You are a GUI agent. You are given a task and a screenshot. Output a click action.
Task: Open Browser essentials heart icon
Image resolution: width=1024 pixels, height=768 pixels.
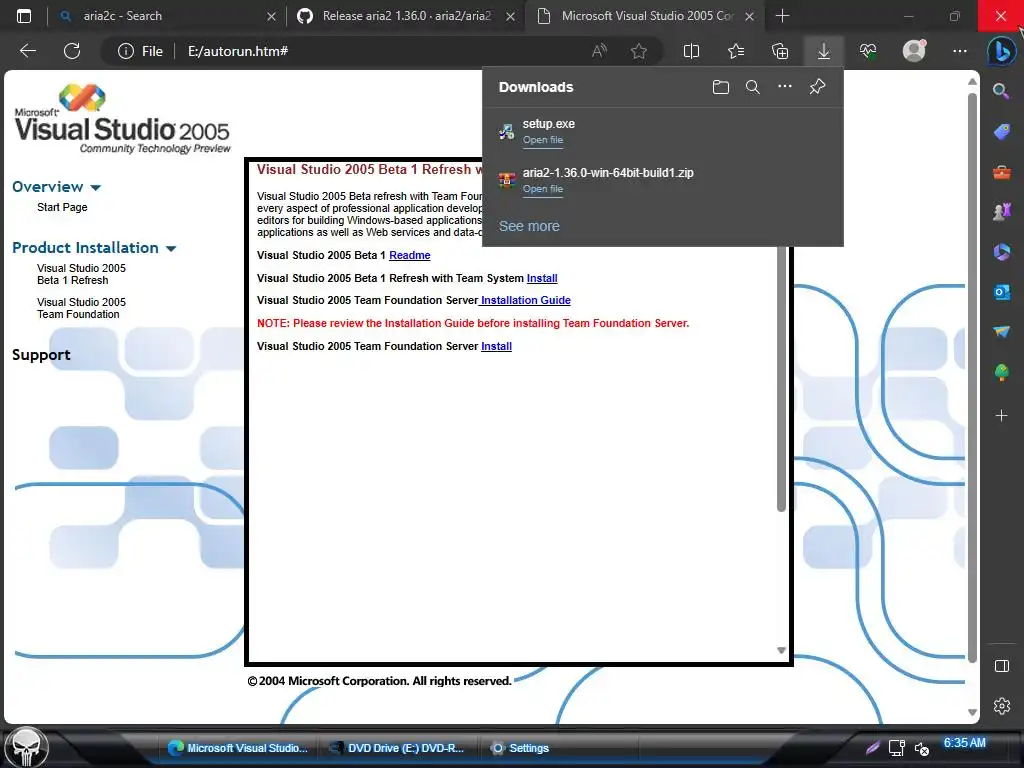(x=868, y=51)
